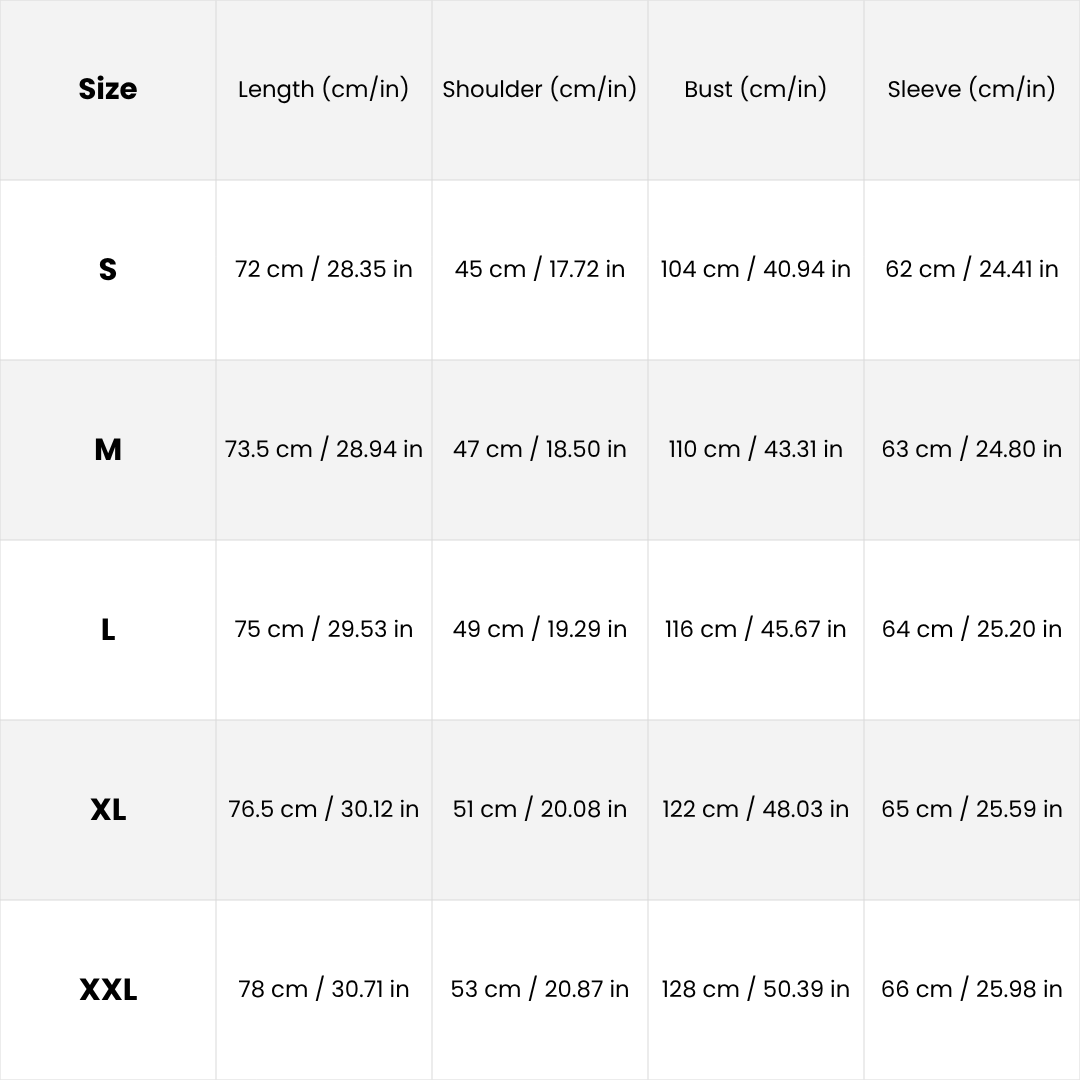Click the Sleeve (cm/in) column header

point(971,89)
